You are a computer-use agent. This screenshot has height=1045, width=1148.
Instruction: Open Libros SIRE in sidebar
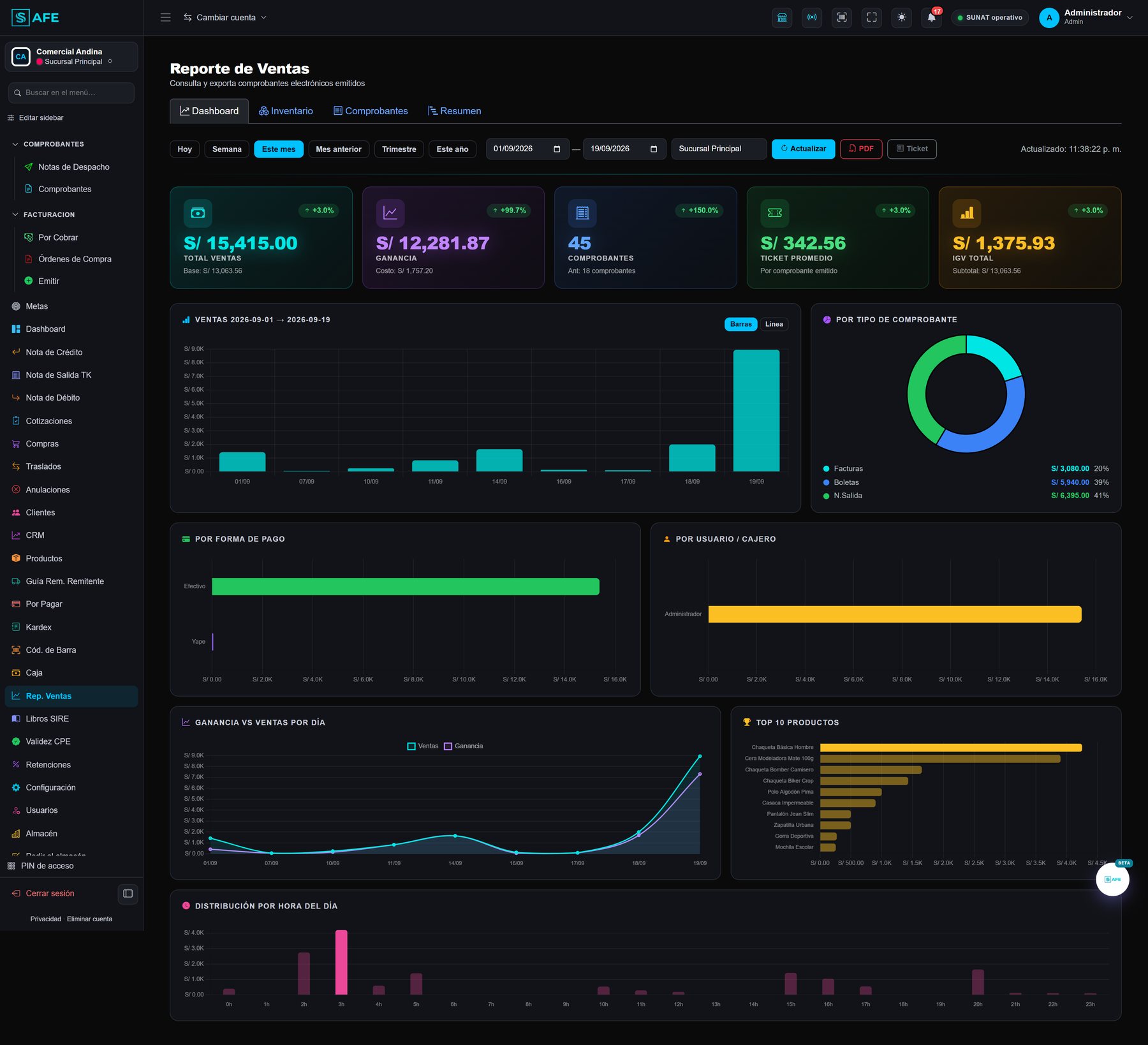71,718
